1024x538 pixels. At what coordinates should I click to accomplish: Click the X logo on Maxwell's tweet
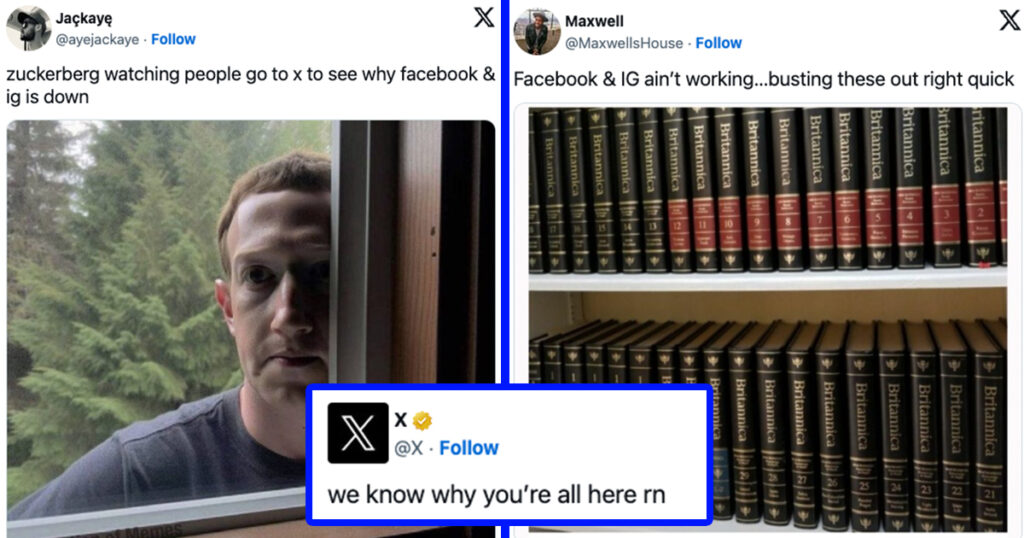1010,20
